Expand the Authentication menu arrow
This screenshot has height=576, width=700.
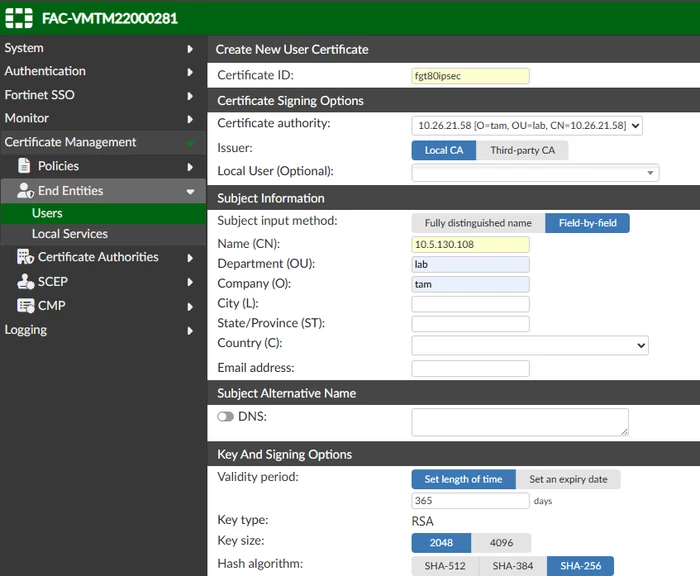(190, 72)
